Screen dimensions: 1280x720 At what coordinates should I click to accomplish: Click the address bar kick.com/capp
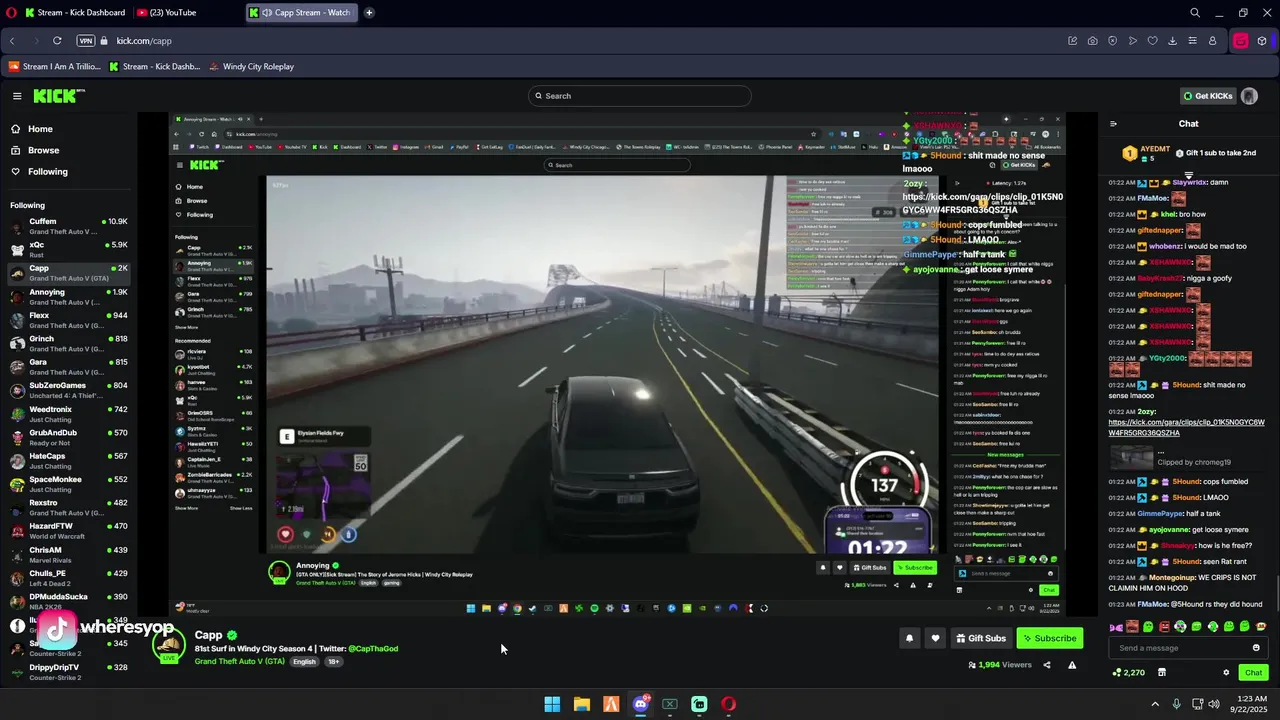point(144,41)
